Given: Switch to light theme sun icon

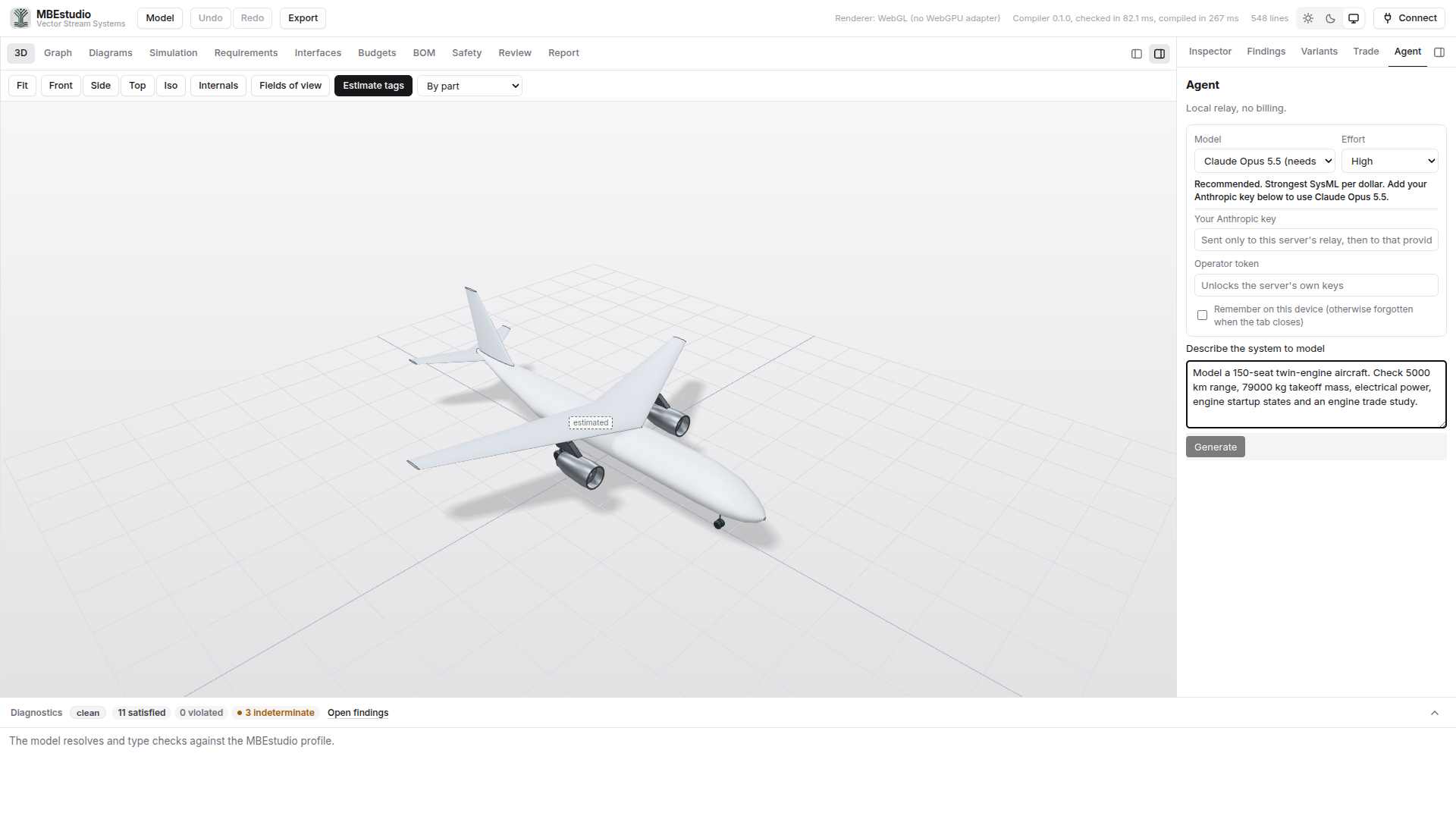Looking at the screenshot, I should 1308,18.
